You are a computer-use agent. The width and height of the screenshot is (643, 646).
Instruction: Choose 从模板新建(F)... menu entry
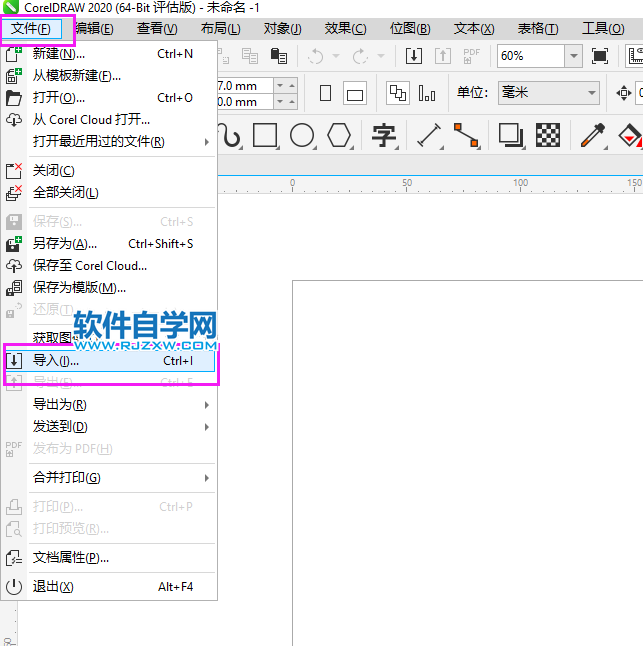click(110, 76)
